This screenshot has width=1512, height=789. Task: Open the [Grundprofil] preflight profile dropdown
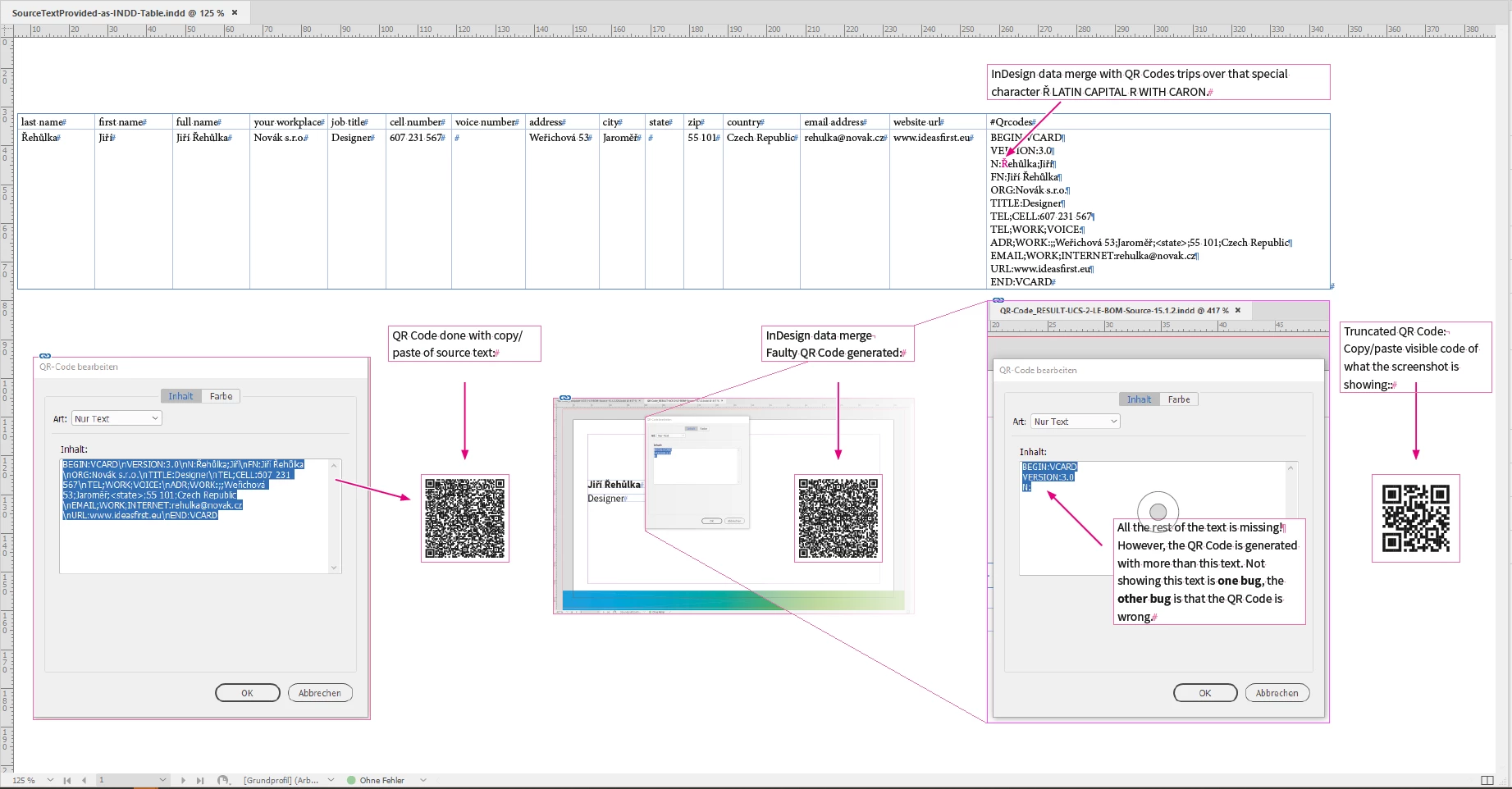coord(331,780)
